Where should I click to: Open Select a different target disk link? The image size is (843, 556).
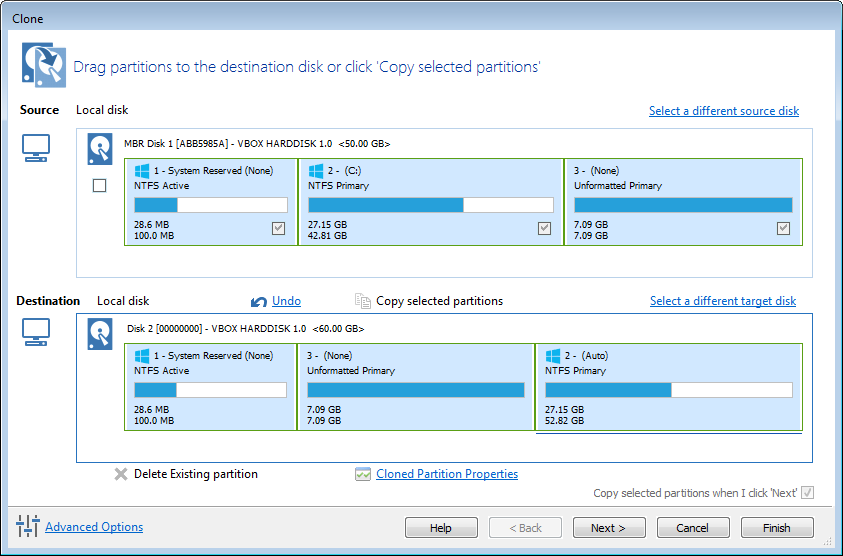pyautogui.click(x=723, y=301)
